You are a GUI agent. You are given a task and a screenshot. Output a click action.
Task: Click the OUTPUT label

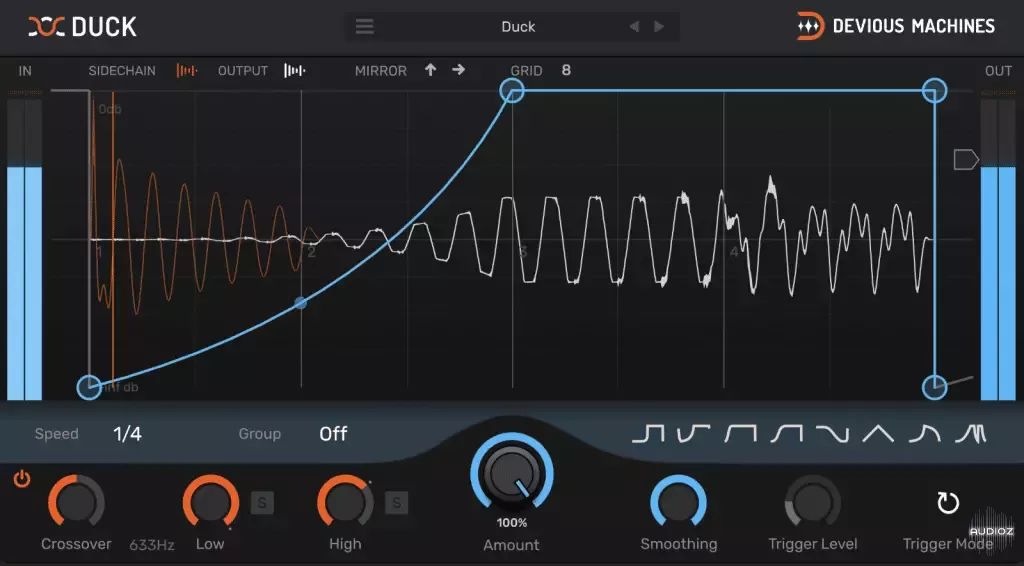click(x=243, y=71)
